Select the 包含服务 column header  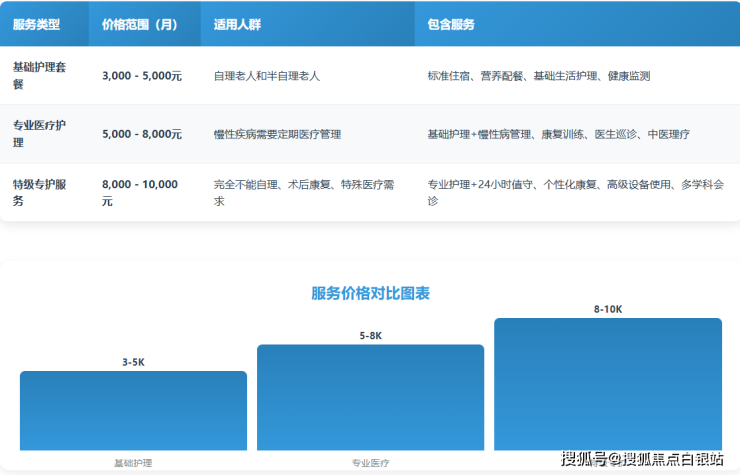(x=451, y=24)
